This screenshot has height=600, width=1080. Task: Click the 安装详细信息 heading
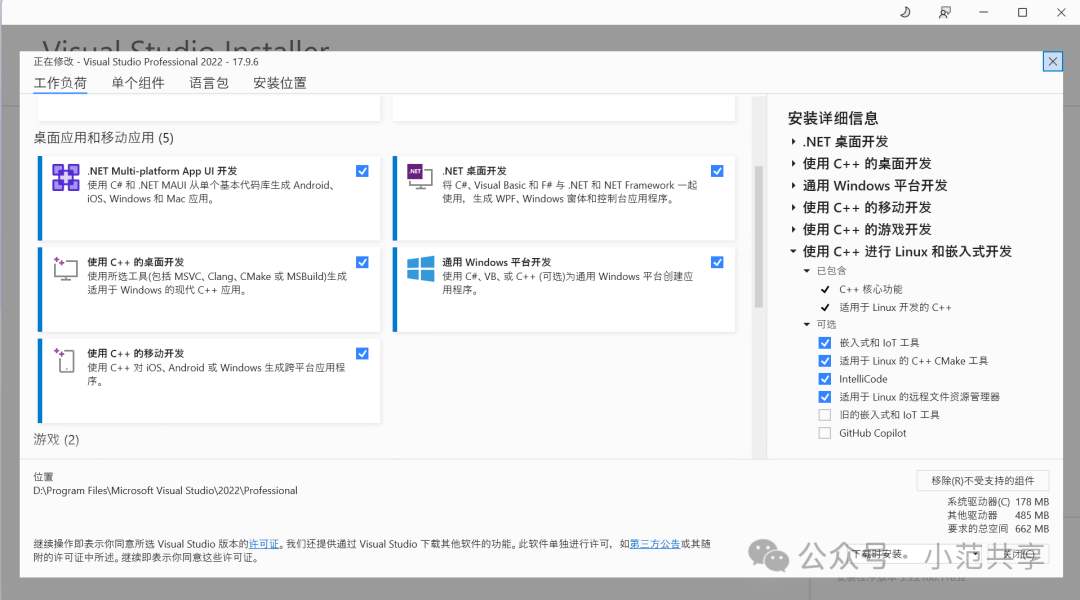[833, 118]
